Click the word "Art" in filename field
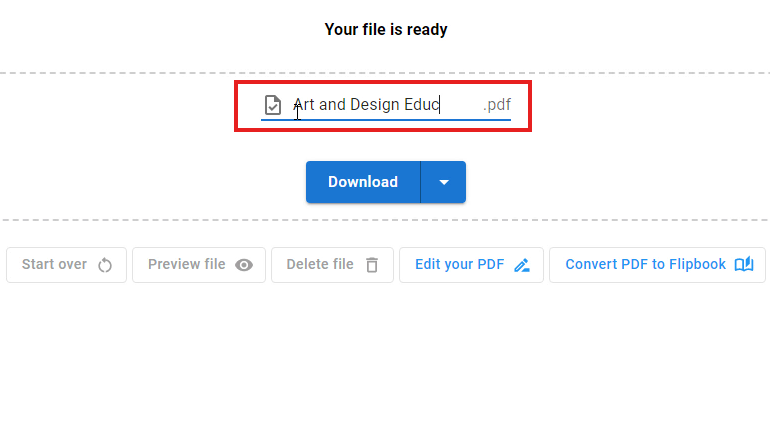The width and height of the screenshot is (770, 427). point(304,105)
